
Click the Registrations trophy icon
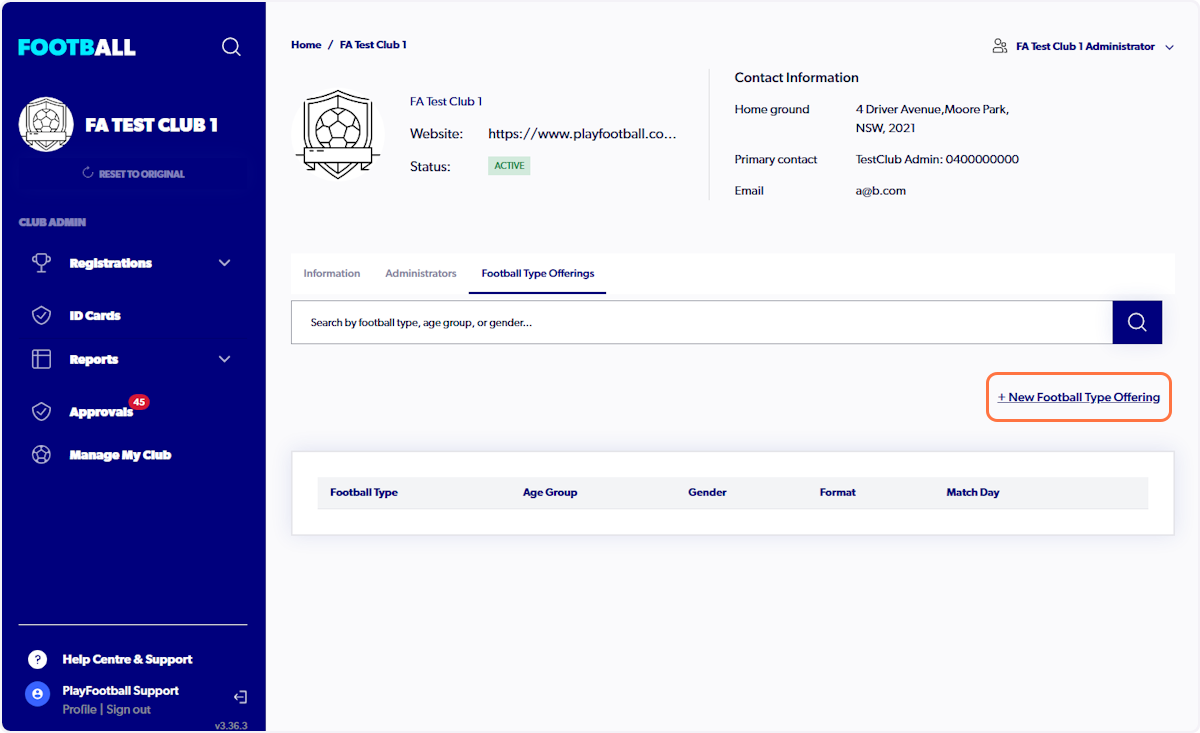tap(41, 263)
